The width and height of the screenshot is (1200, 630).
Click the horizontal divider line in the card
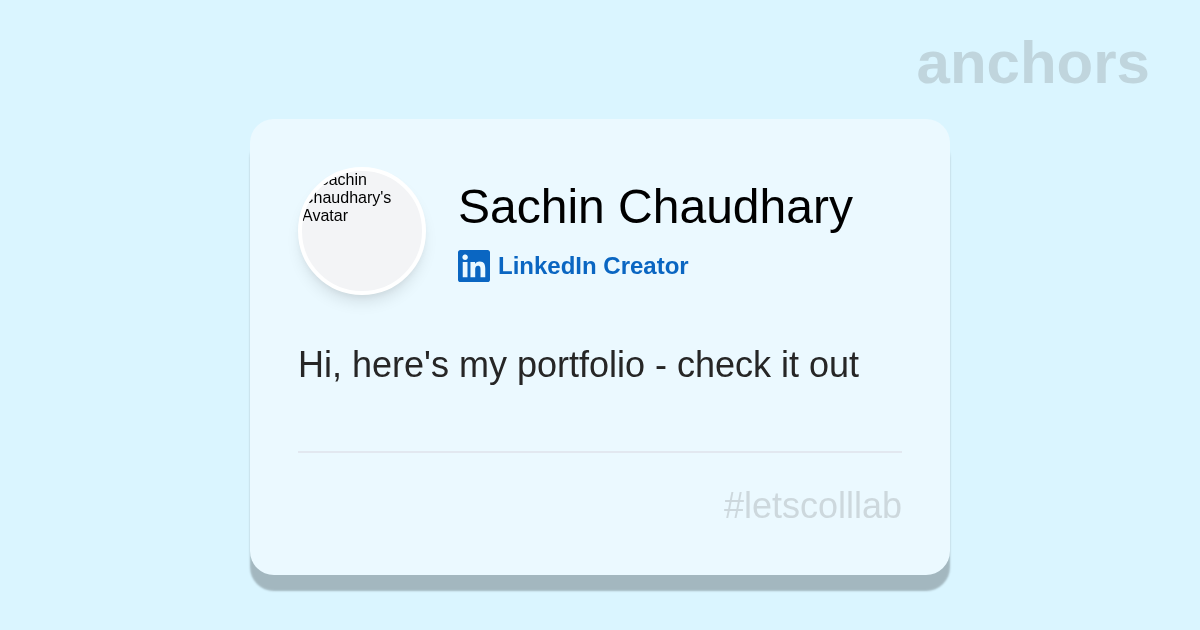point(600,452)
